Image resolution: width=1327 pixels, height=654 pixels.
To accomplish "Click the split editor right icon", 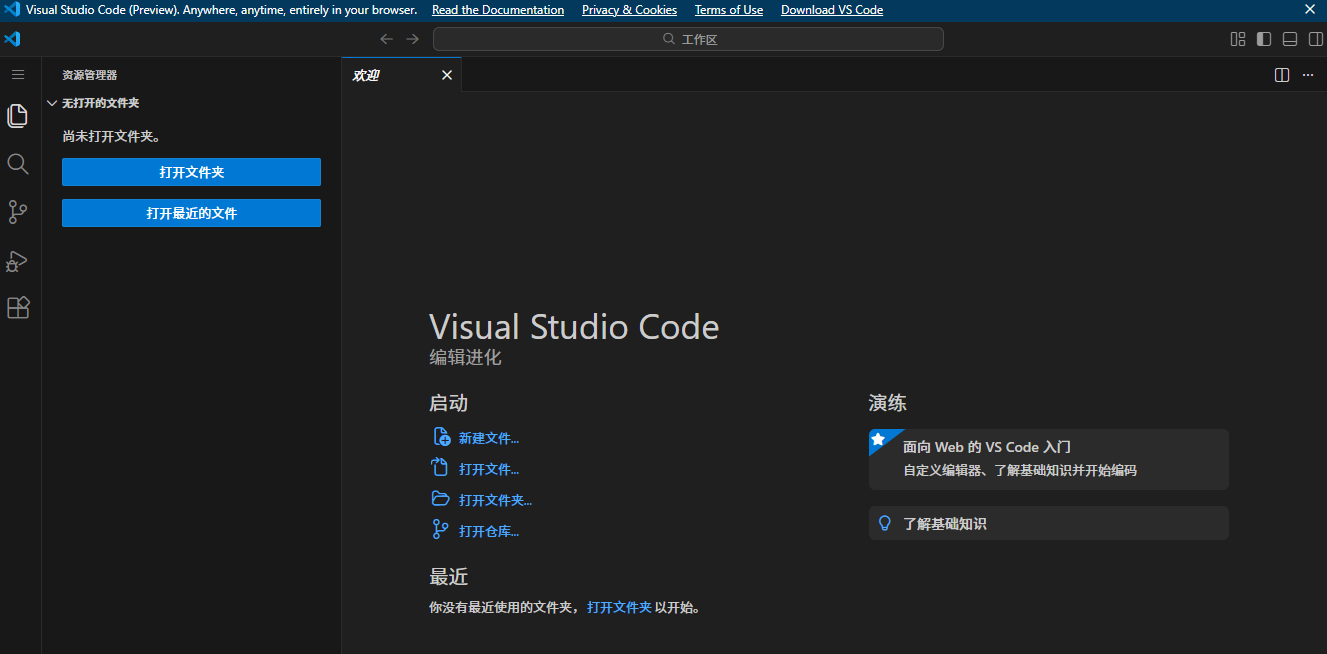I will click(1282, 75).
